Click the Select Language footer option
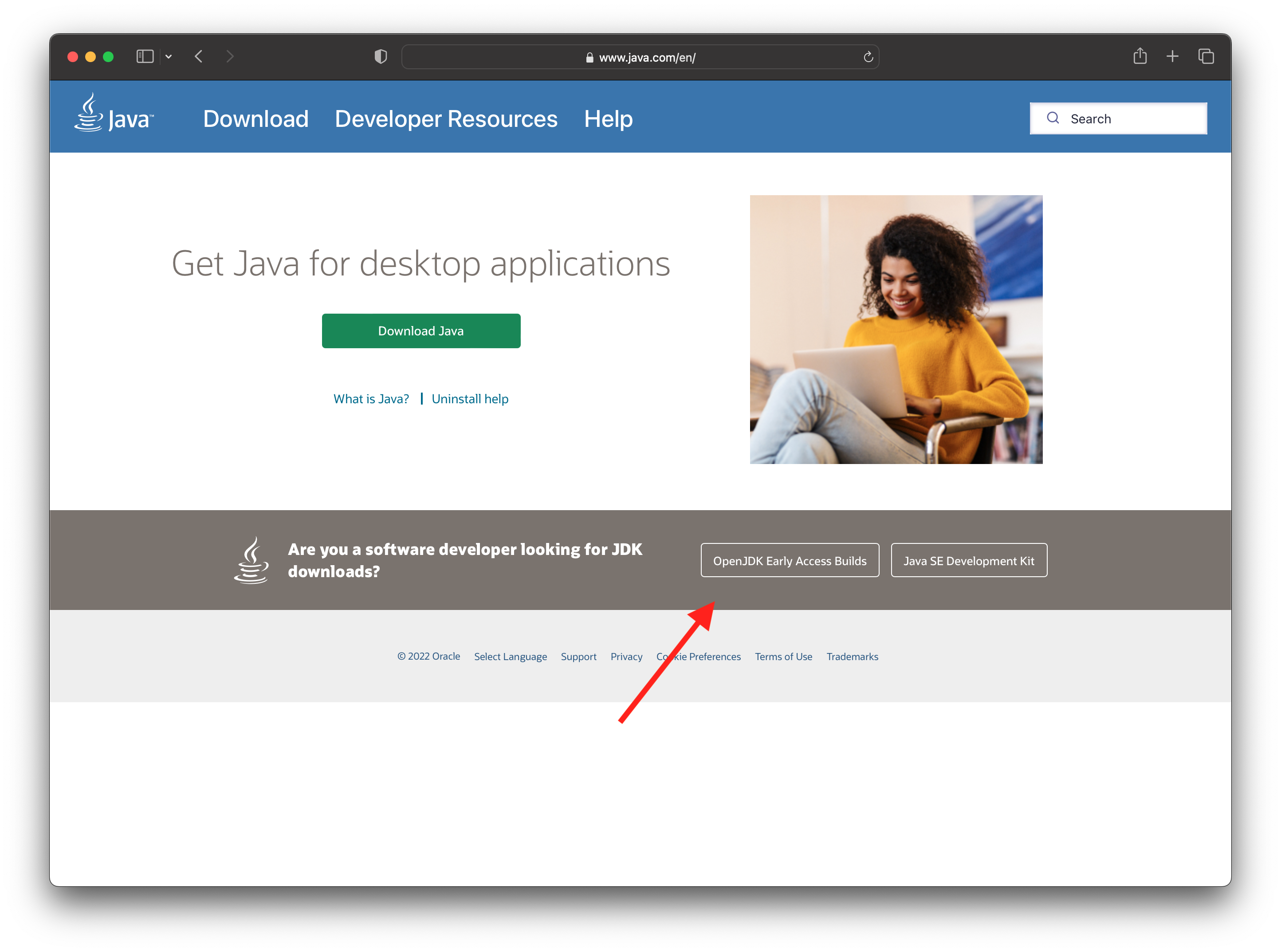1281x952 pixels. (510, 657)
